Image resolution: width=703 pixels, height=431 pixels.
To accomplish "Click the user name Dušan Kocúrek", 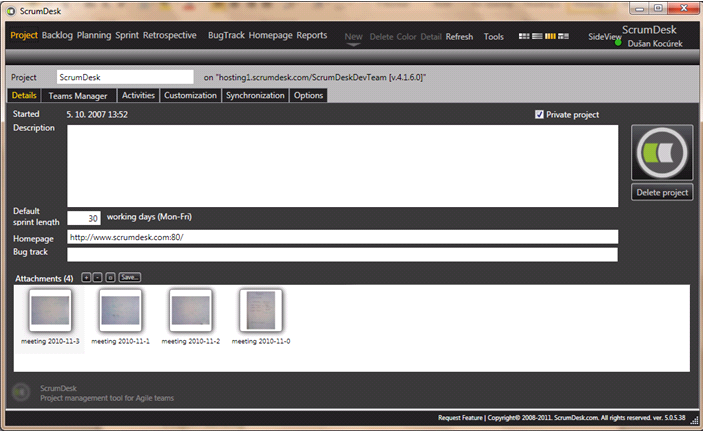I will (655, 44).
